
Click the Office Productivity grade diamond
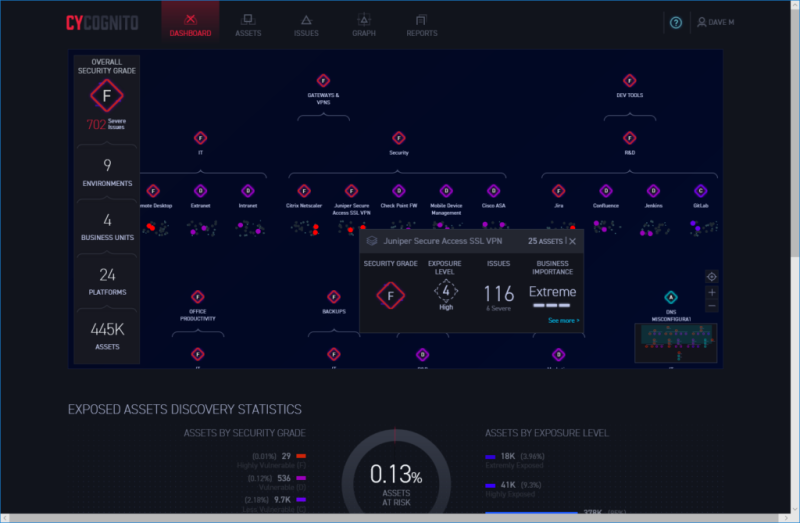[x=197, y=297]
